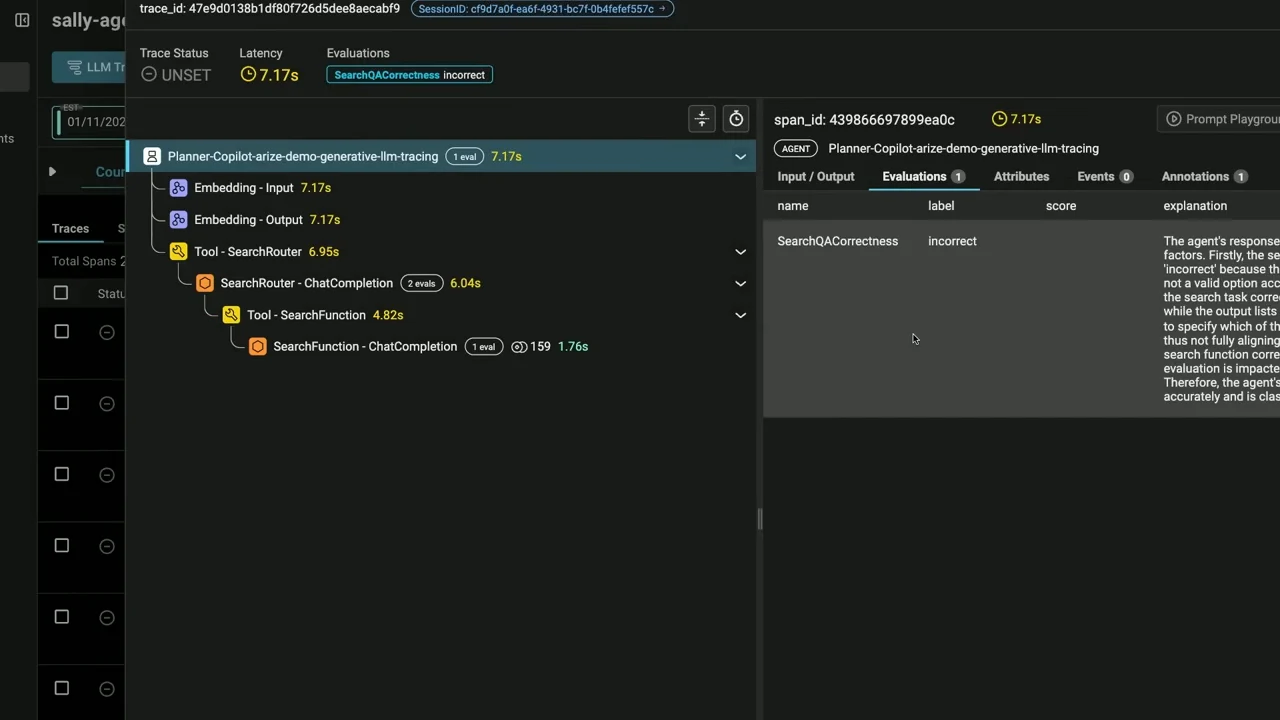Select the Traces tab in background
The image size is (1280, 720).
tap(70, 229)
